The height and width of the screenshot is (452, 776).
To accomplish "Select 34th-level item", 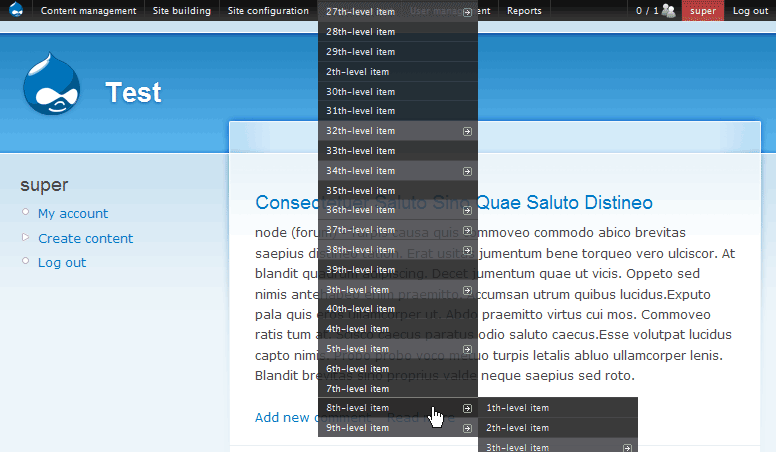I will [x=398, y=170].
